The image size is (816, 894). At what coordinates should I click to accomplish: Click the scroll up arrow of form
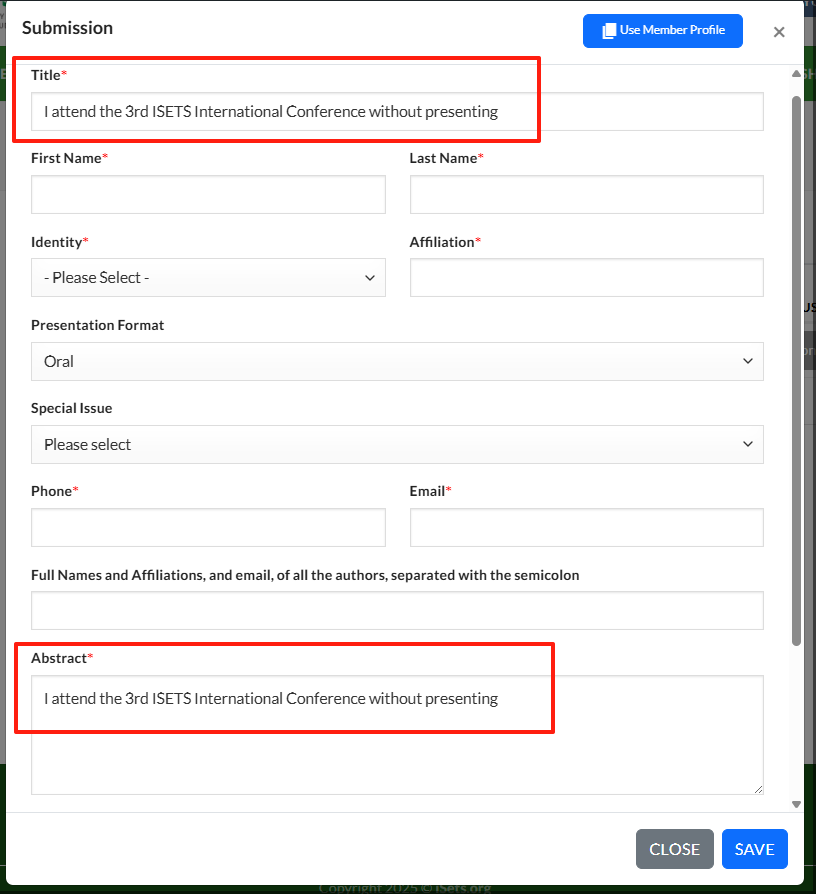coord(796,74)
